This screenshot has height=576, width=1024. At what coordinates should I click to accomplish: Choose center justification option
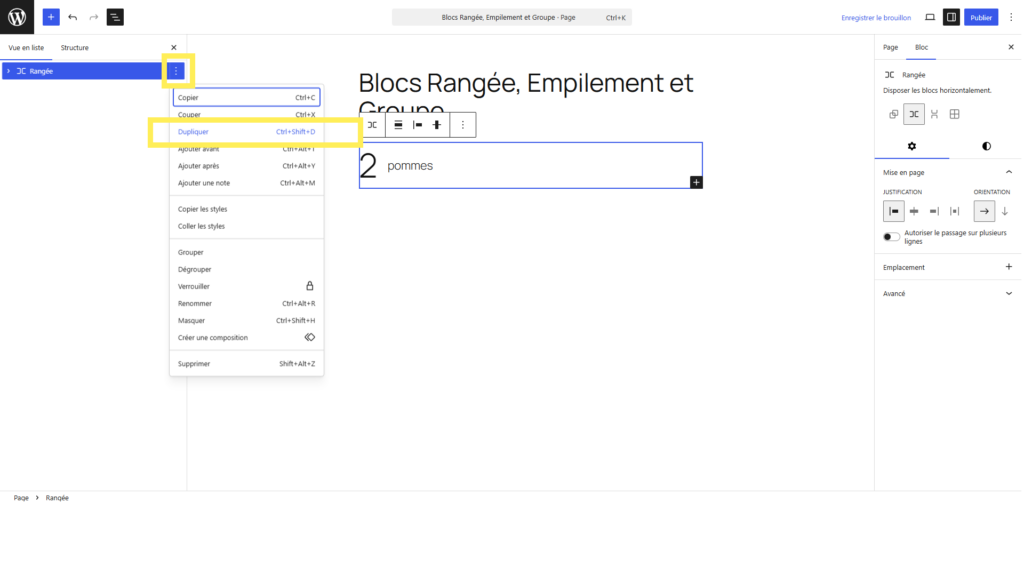[x=914, y=211]
